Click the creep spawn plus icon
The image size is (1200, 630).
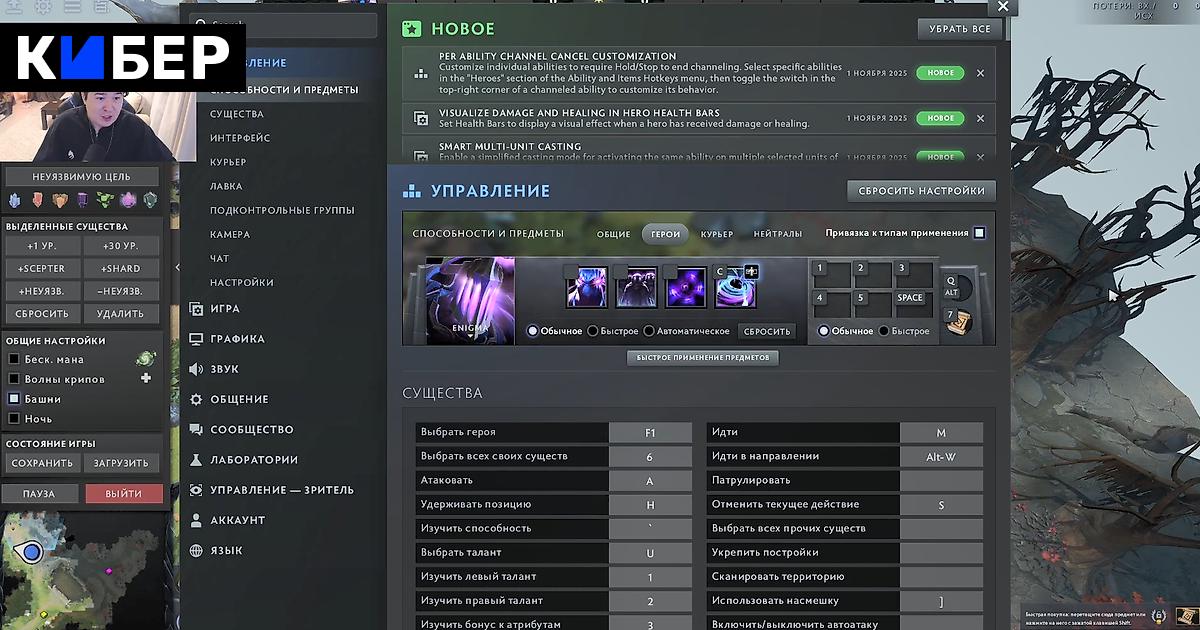click(146, 379)
